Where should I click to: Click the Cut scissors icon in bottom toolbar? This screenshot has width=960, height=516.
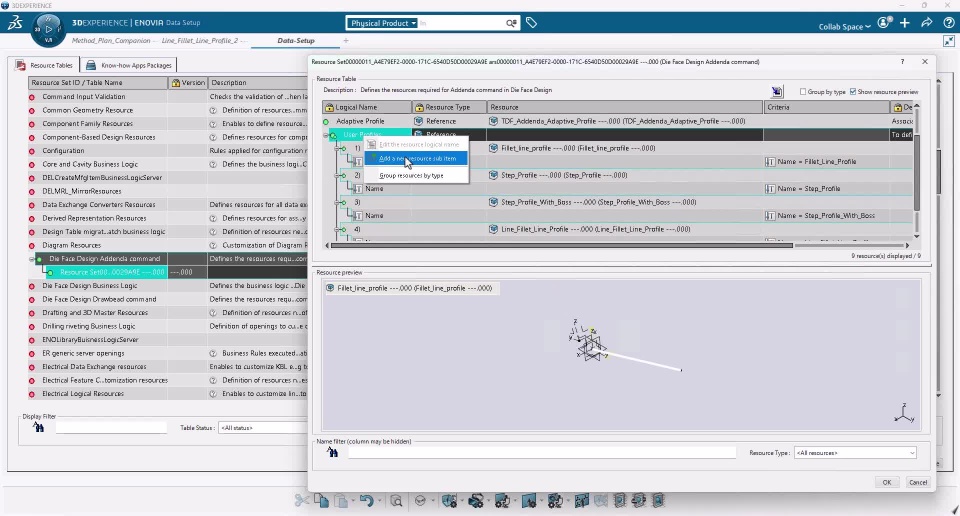[x=301, y=501]
